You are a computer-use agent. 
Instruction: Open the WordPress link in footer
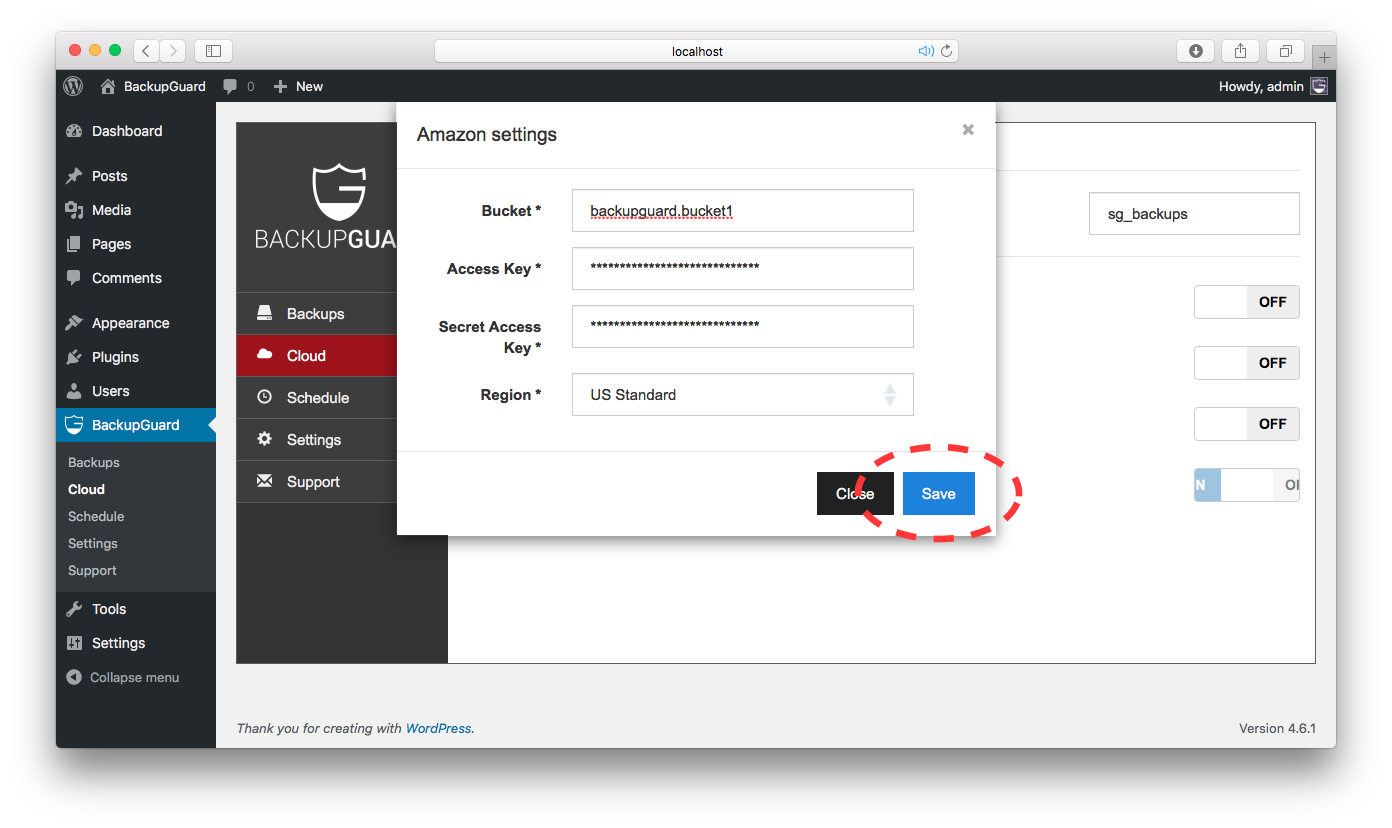pos(438,728)
